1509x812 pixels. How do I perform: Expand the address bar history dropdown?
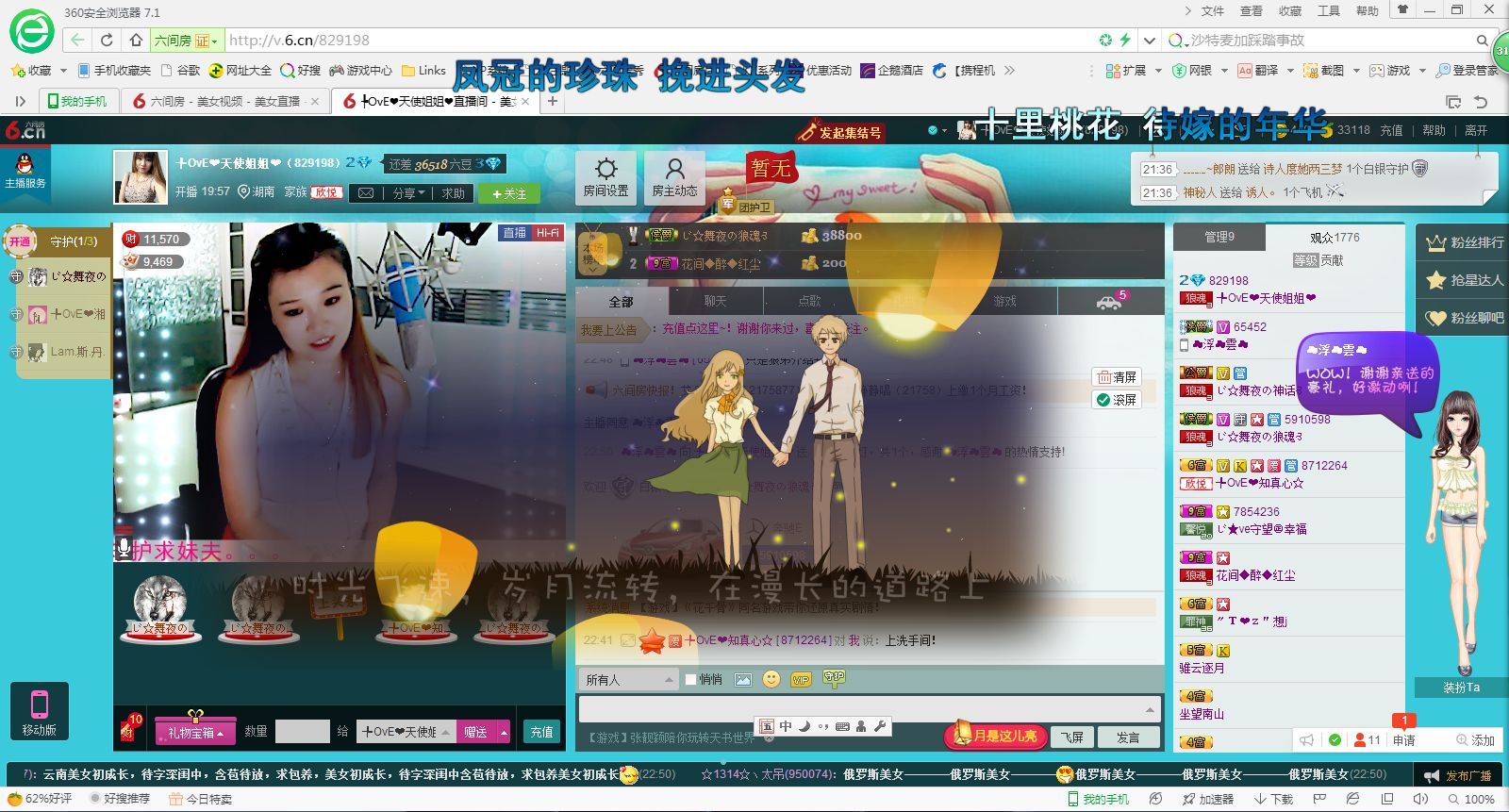[x=1149, y=41]
